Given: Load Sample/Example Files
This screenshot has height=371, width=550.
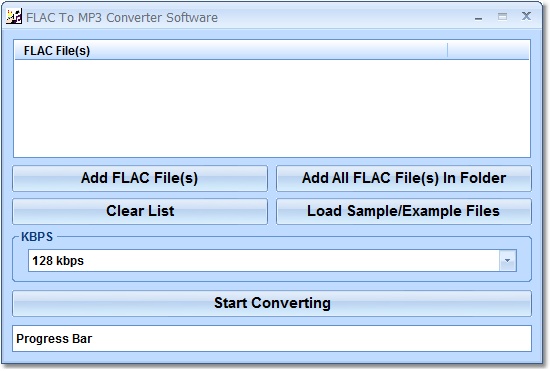Looking at the screenshot, I should point(404,211).
